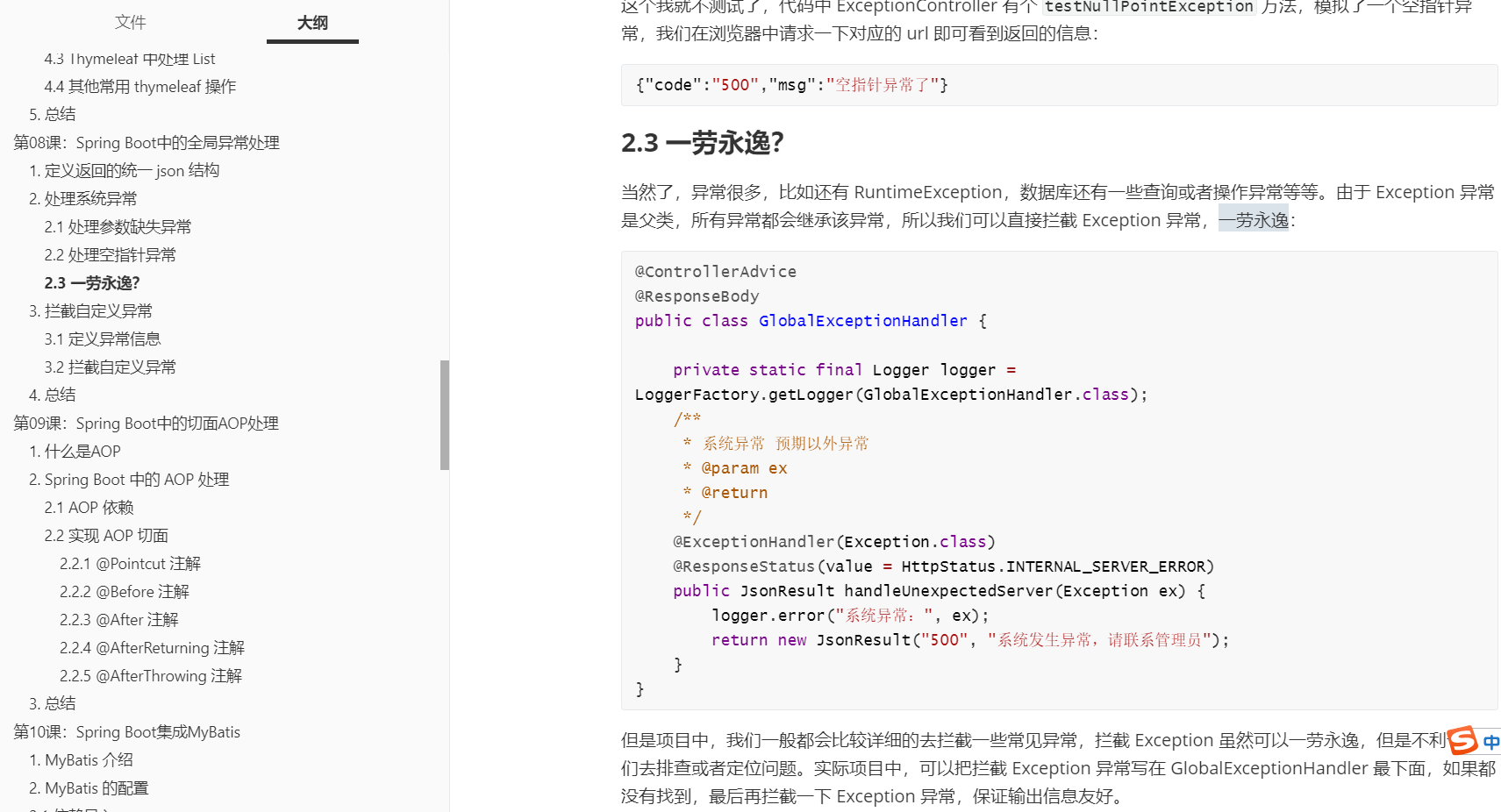The width and height of the screenshot is (1501, 812).
Task: Click inline code testNullPointException at top
Action: click(x=1149, y=7)
